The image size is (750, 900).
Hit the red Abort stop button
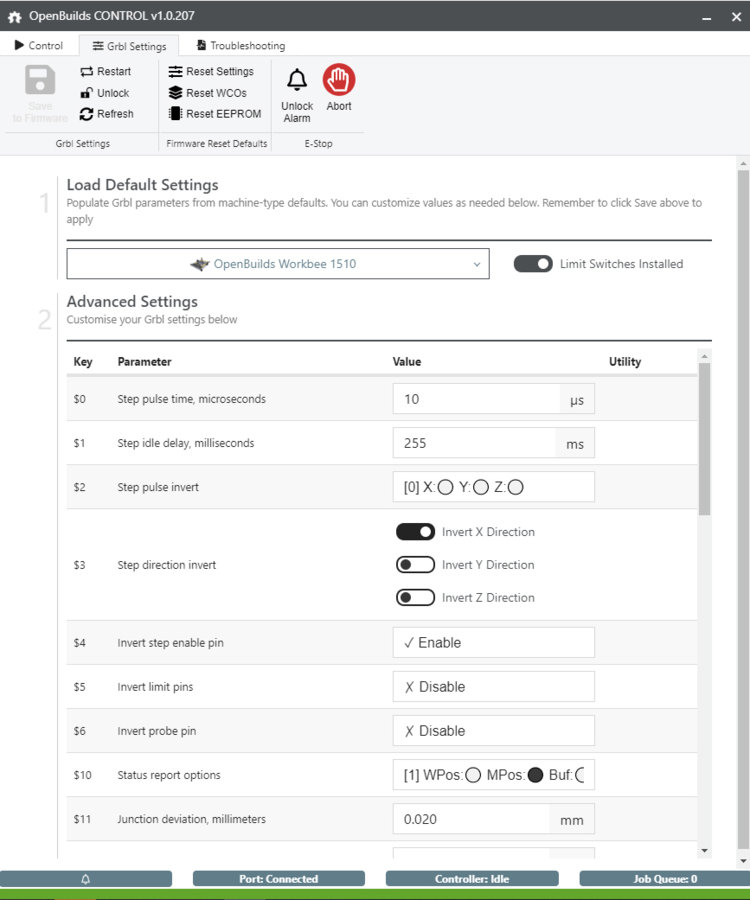pos(339,80)
